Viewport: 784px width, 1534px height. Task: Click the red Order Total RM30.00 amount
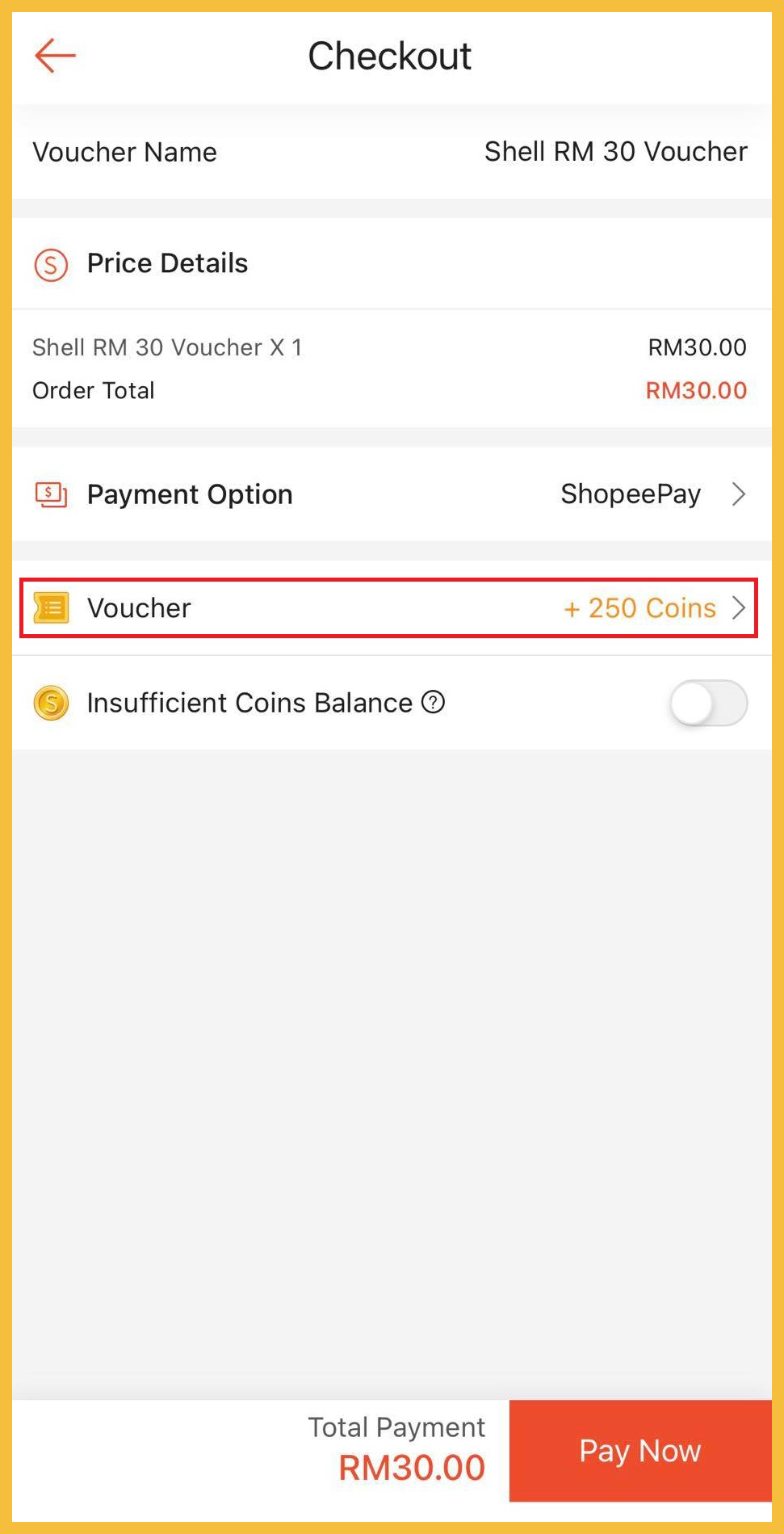(696, 391)
